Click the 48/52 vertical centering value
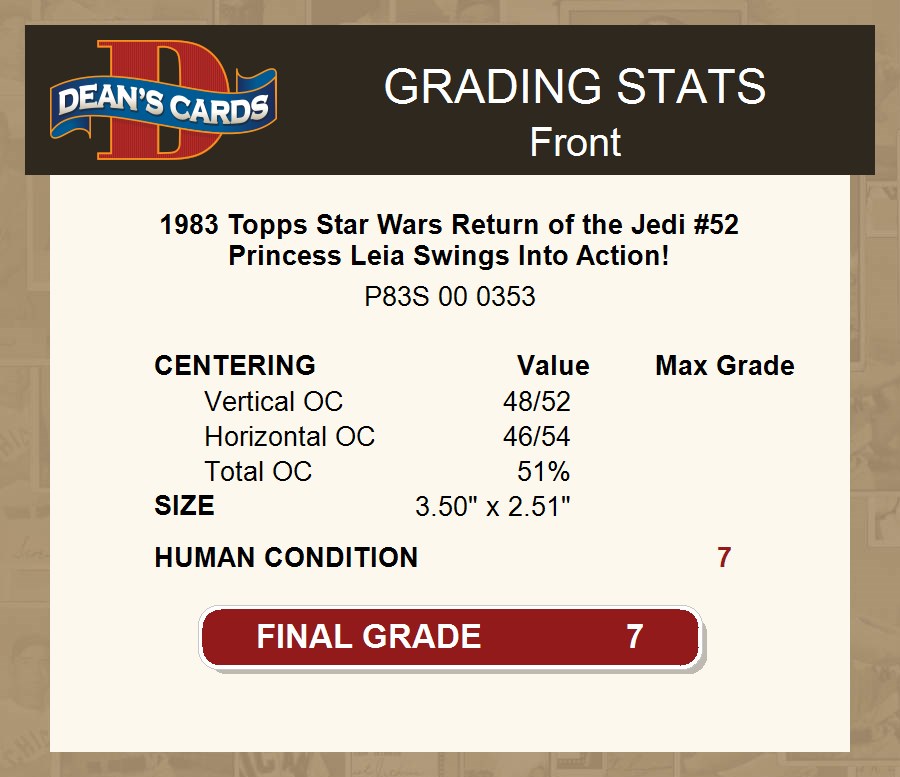This screenshot has width=900, height=777. coord(537,402)
